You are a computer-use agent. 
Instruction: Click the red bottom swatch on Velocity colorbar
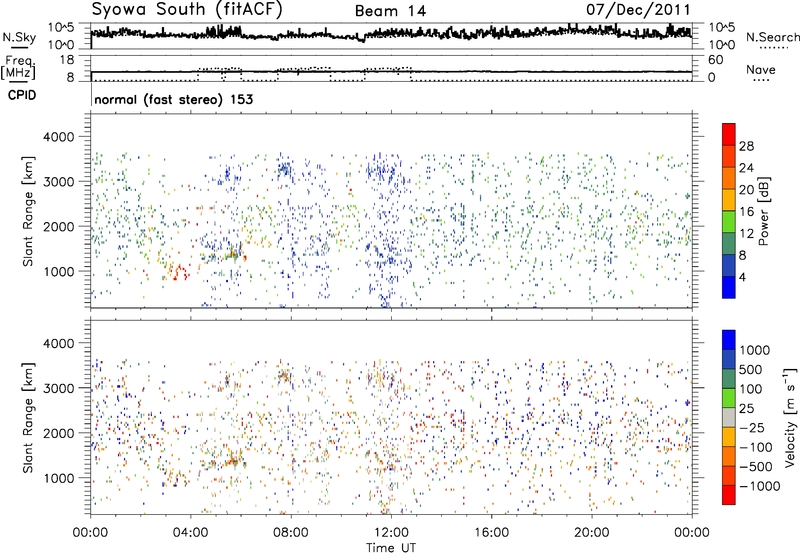pyautogui.click(x=729, y=495)
